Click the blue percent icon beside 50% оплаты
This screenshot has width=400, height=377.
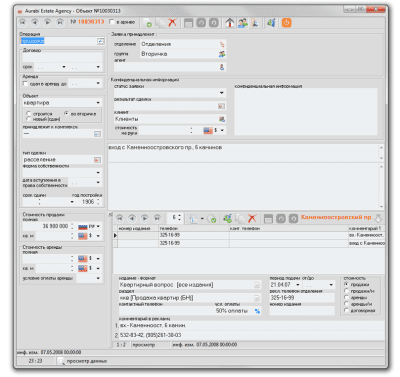tap(257, 311)
